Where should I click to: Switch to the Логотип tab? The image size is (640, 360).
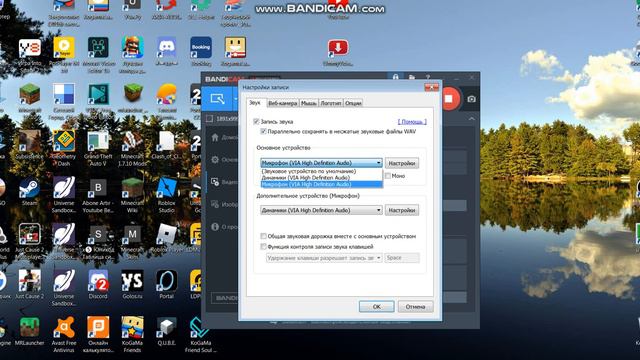coord(331,103)
